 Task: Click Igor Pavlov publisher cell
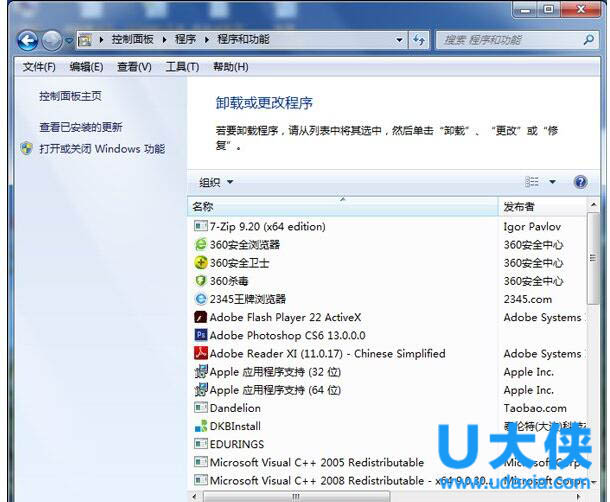[532, 227]
